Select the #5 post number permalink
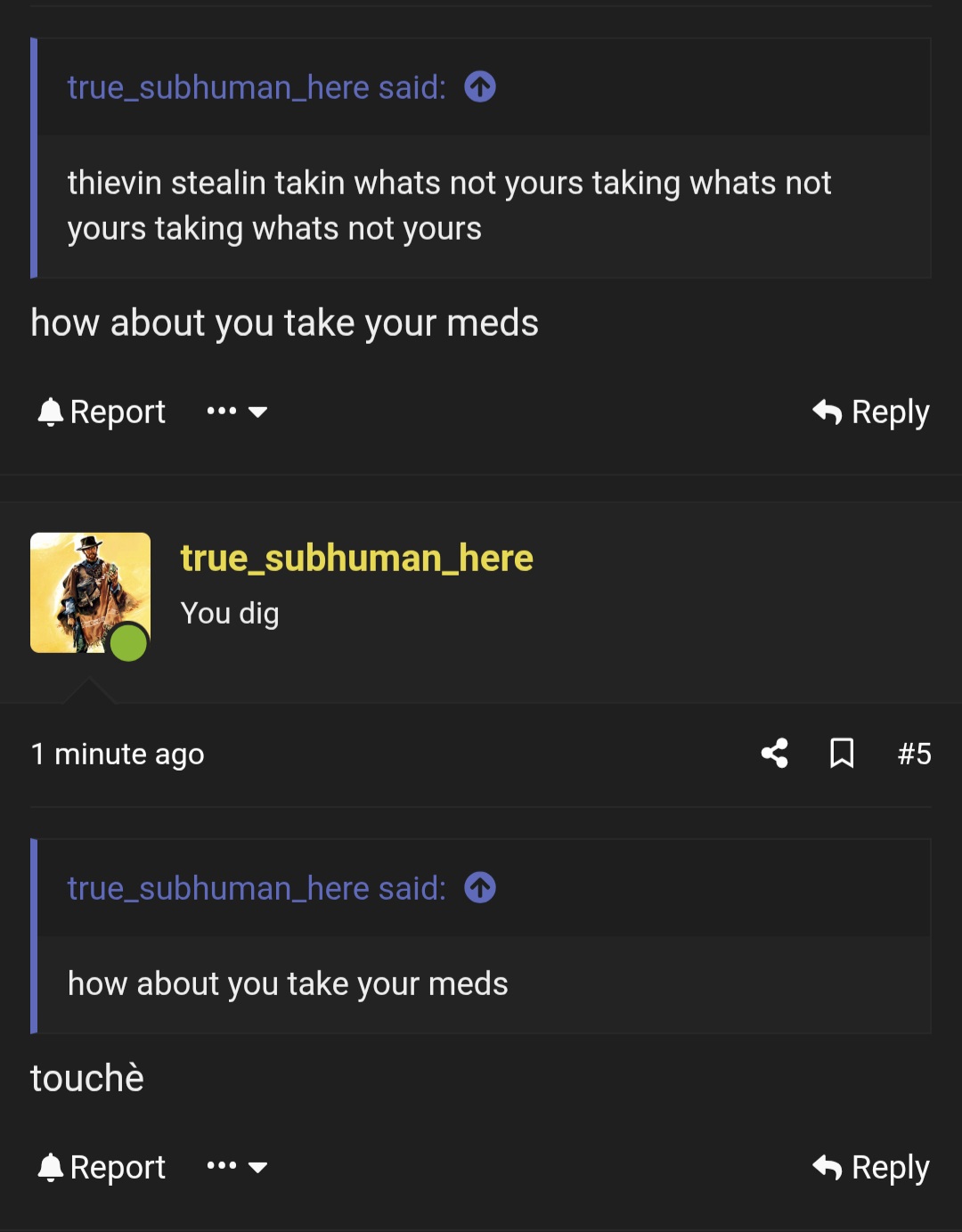962x1232 pixels. (914, 754)
